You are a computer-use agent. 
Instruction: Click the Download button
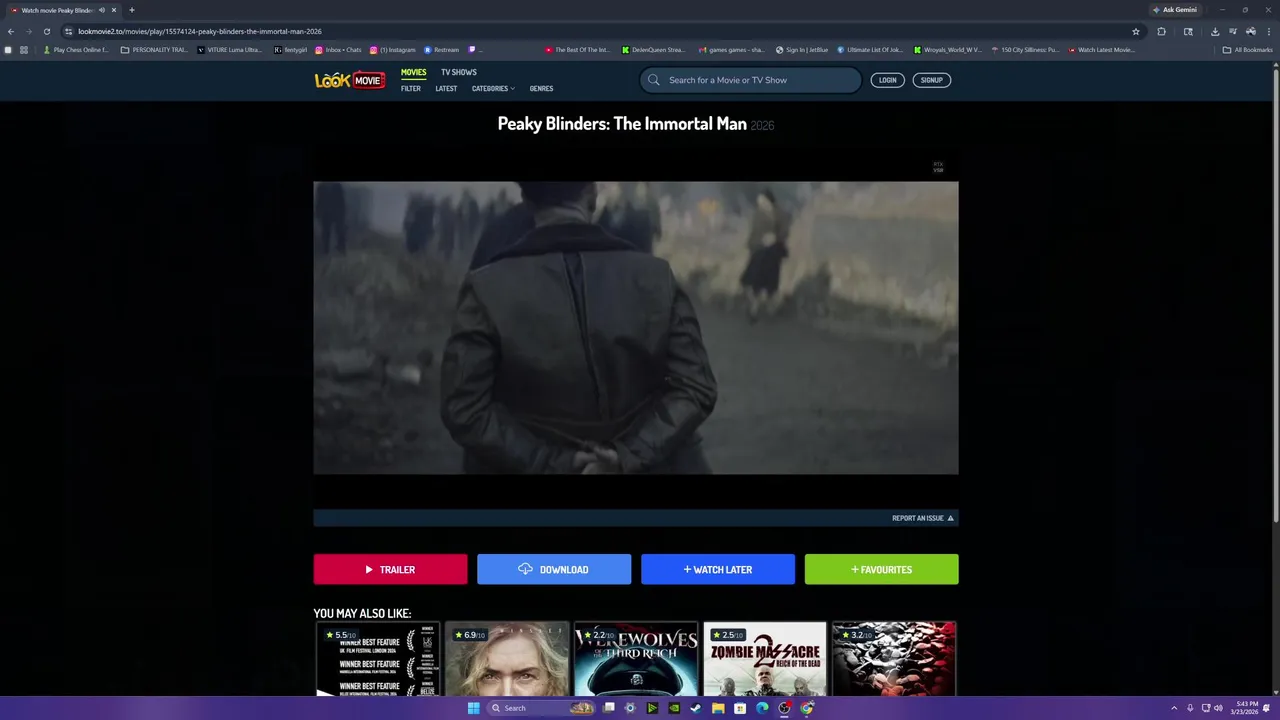554,569
